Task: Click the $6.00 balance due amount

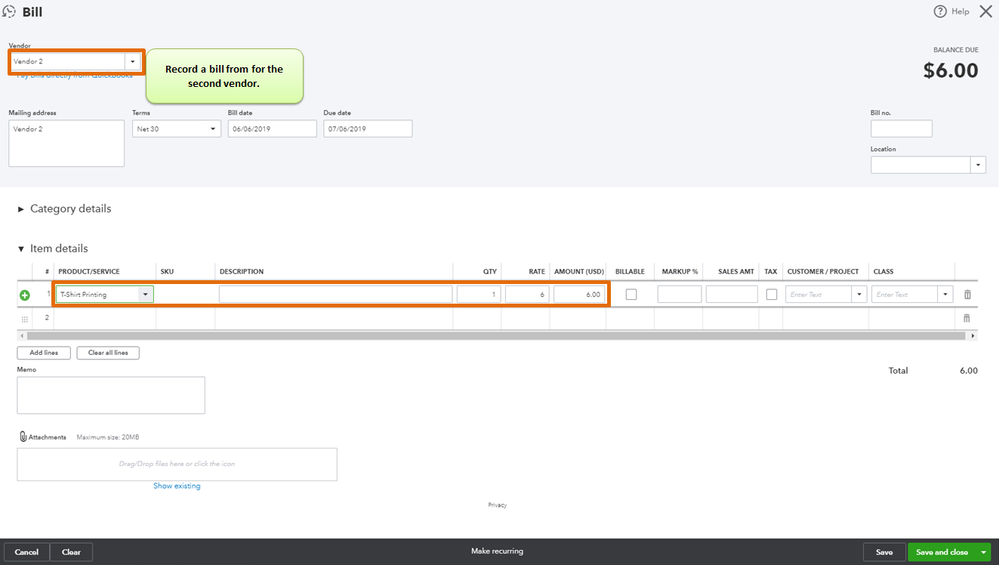Action: [x=951, y=70]
